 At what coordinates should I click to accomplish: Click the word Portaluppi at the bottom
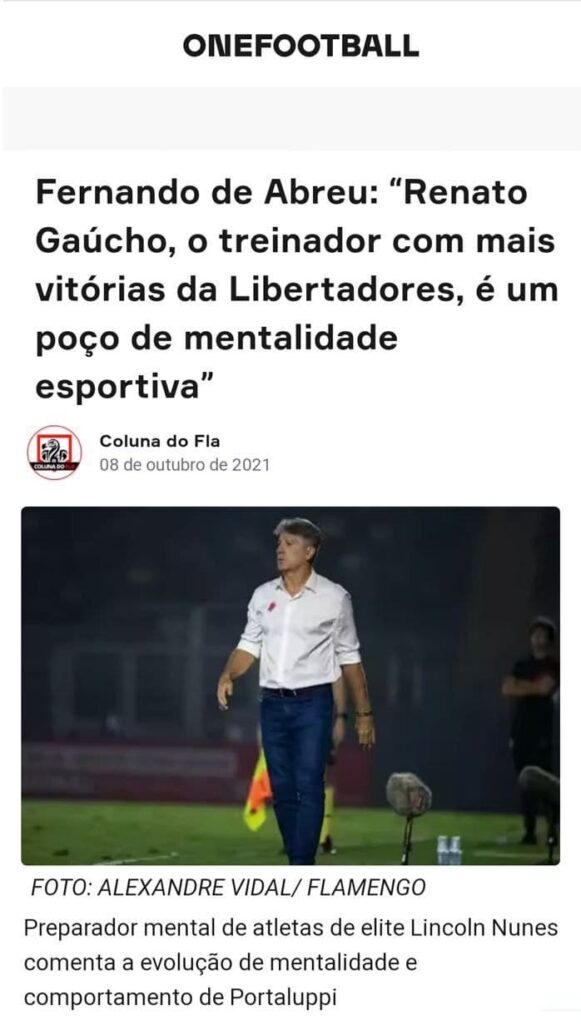pyautogui.click(x=283, y=999)
